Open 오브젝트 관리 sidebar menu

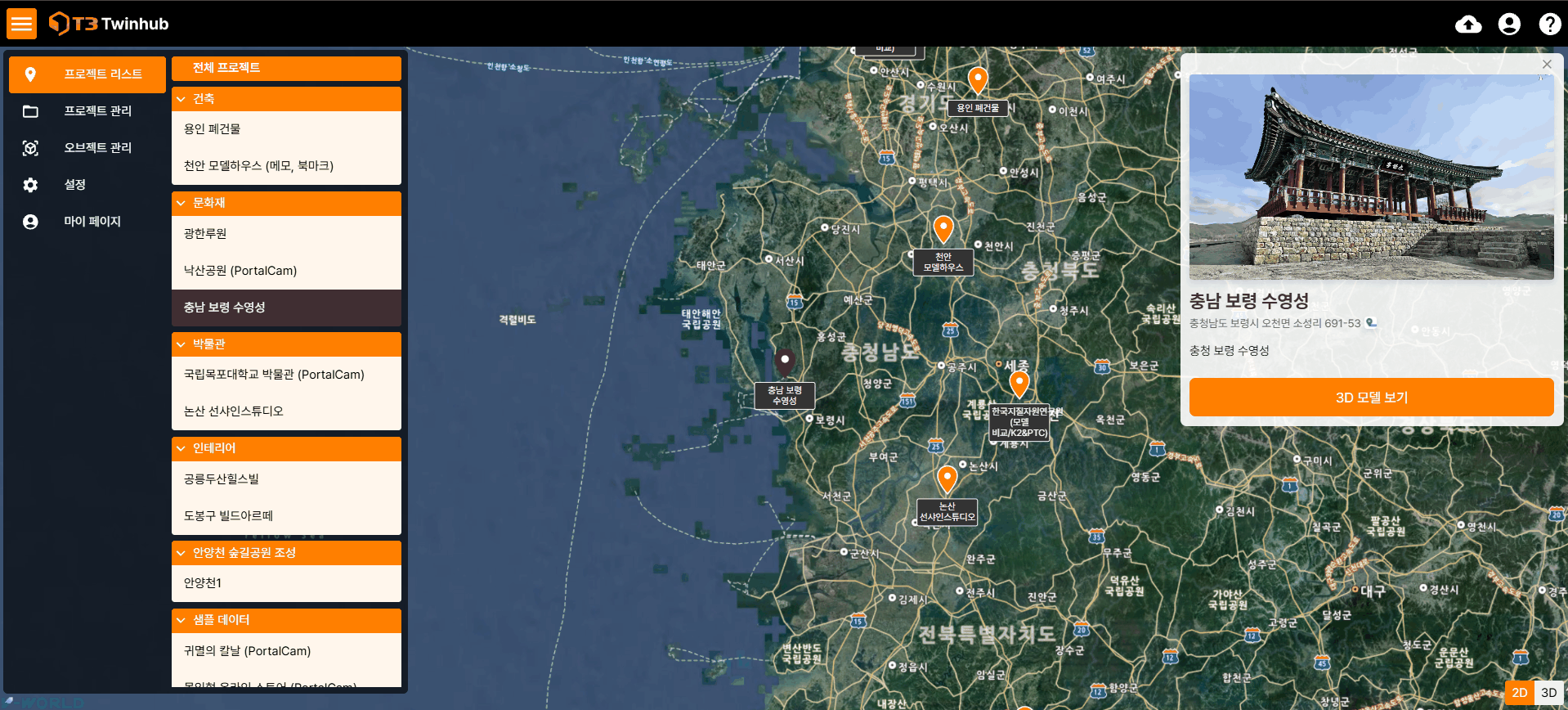87,148
